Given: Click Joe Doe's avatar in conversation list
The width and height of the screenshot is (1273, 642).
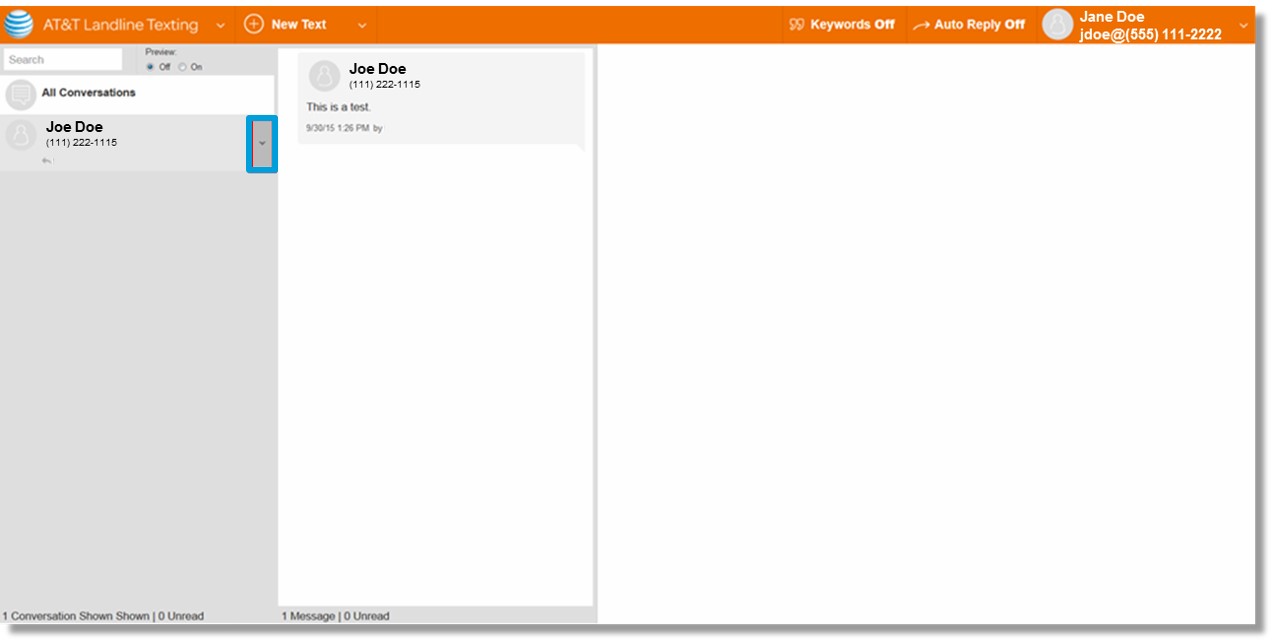Looking at the screenshot, I should [21, 135].
